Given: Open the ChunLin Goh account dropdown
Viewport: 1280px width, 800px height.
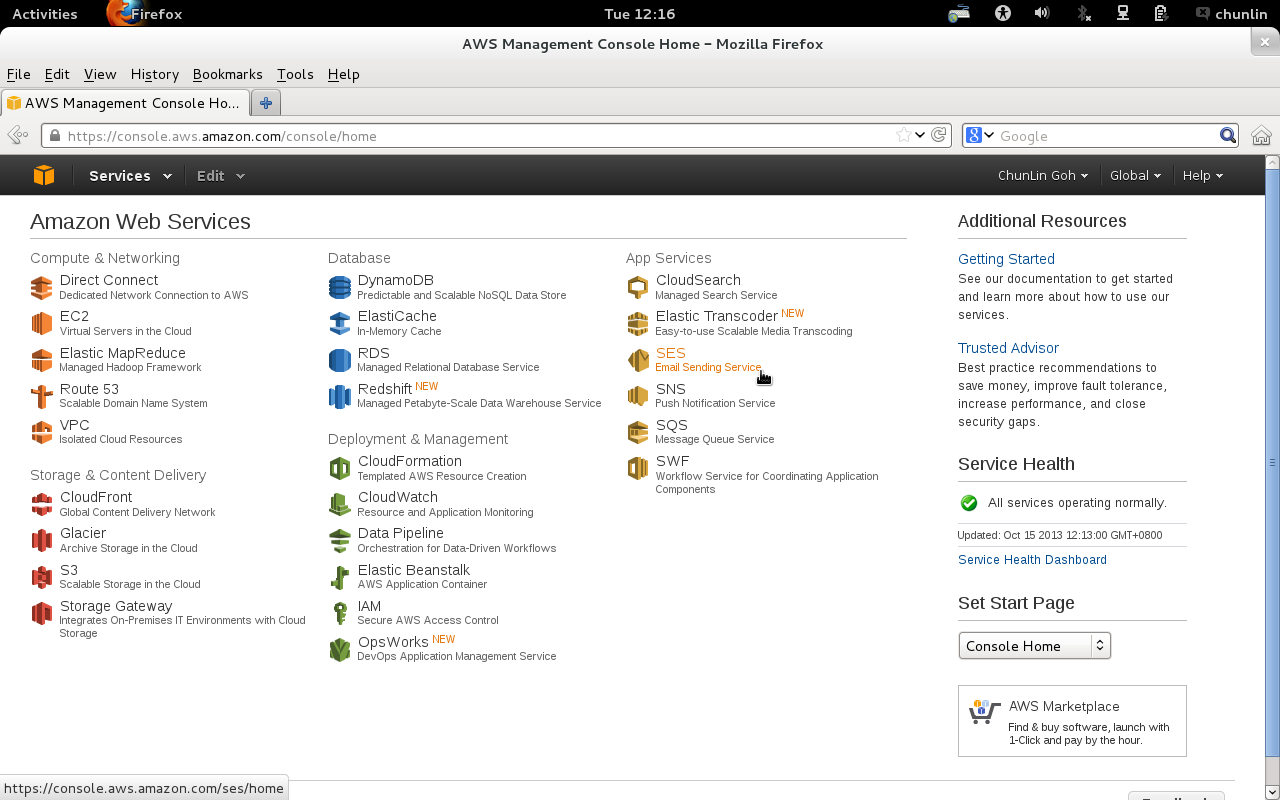Looking at the screenshot, I should click(x=1042, y=176).
